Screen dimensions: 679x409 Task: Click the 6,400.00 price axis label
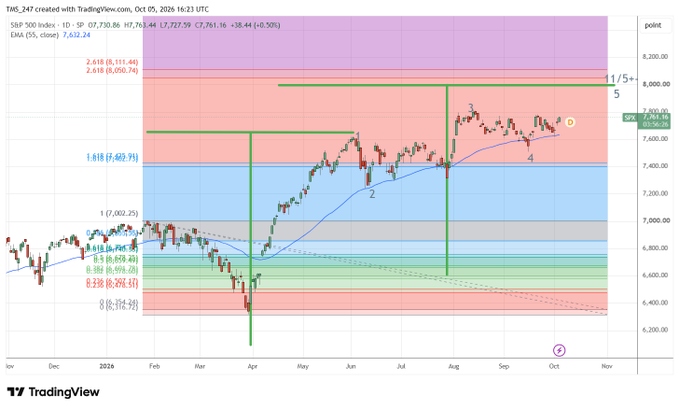click(656, 302)
